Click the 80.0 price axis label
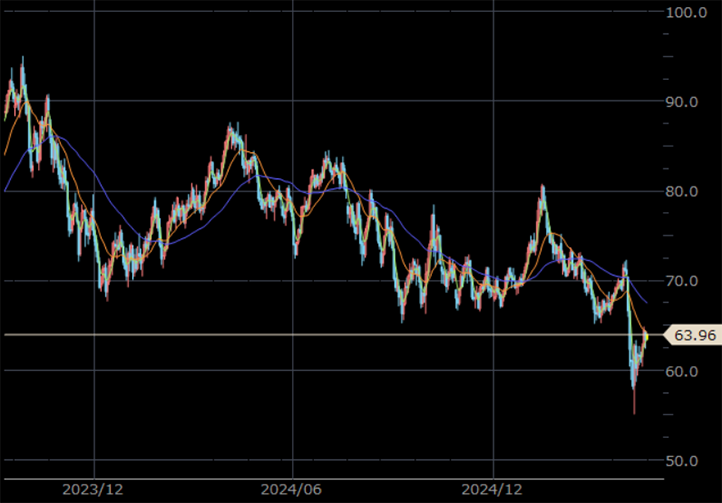 click(687, 192)
